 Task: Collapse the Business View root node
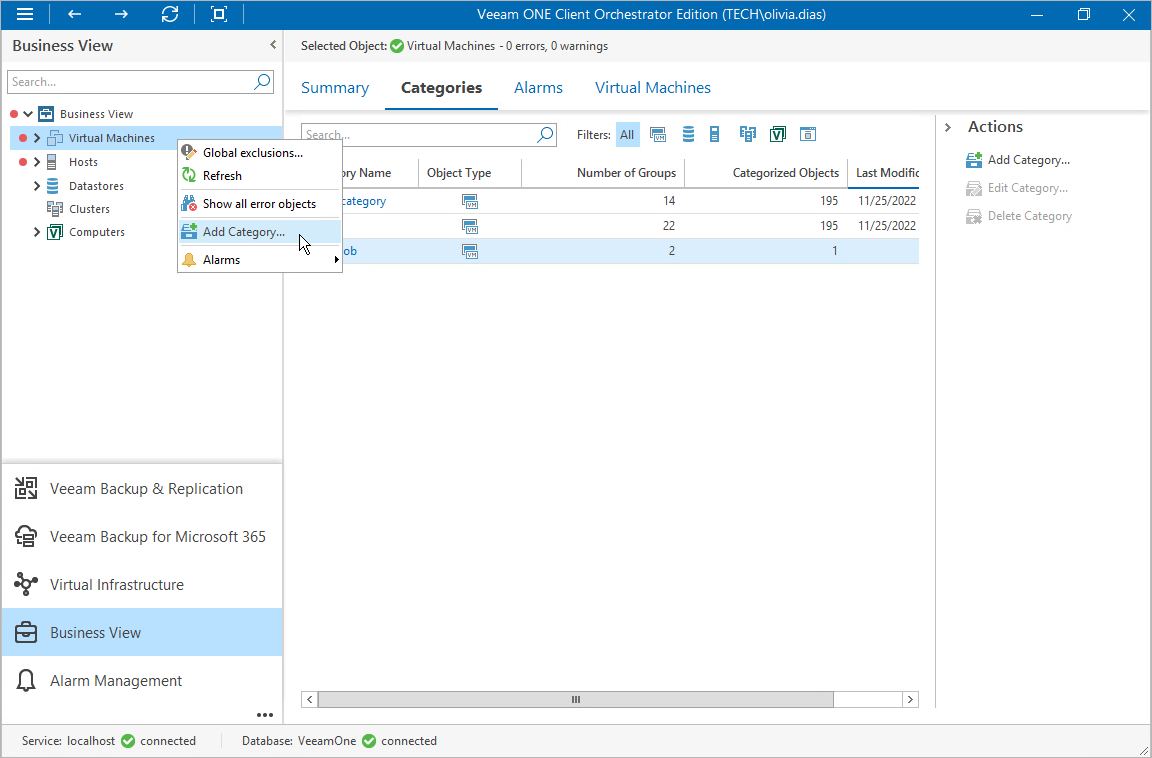click(28, 114)
